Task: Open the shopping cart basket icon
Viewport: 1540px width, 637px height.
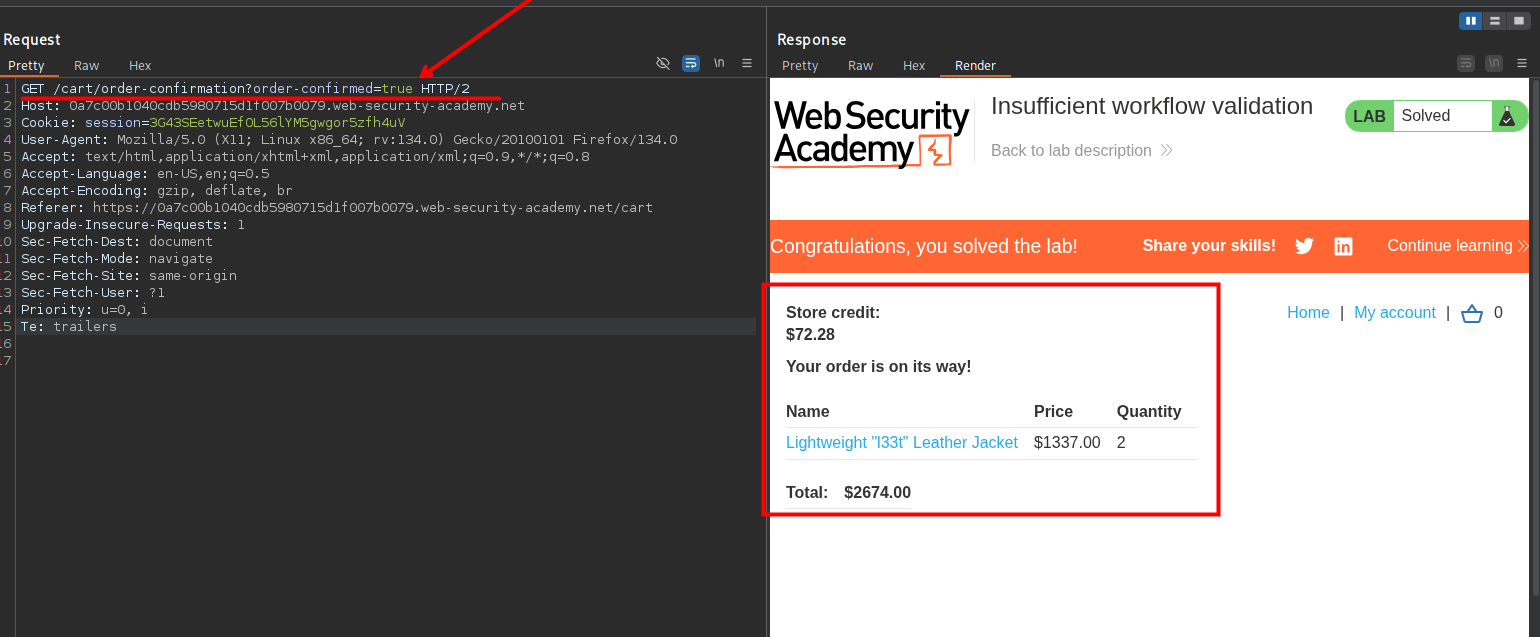Action: point(1471,314)
